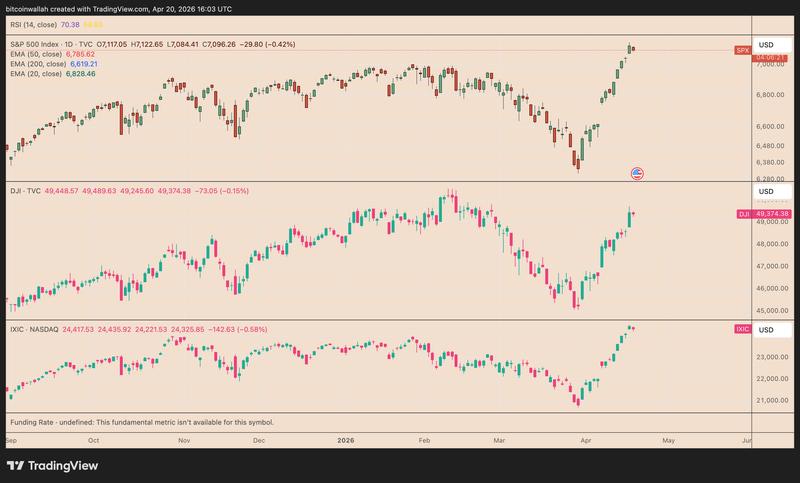Click the May label on time axis
This screenshot has height=483, width=800.
coord(668,440)
